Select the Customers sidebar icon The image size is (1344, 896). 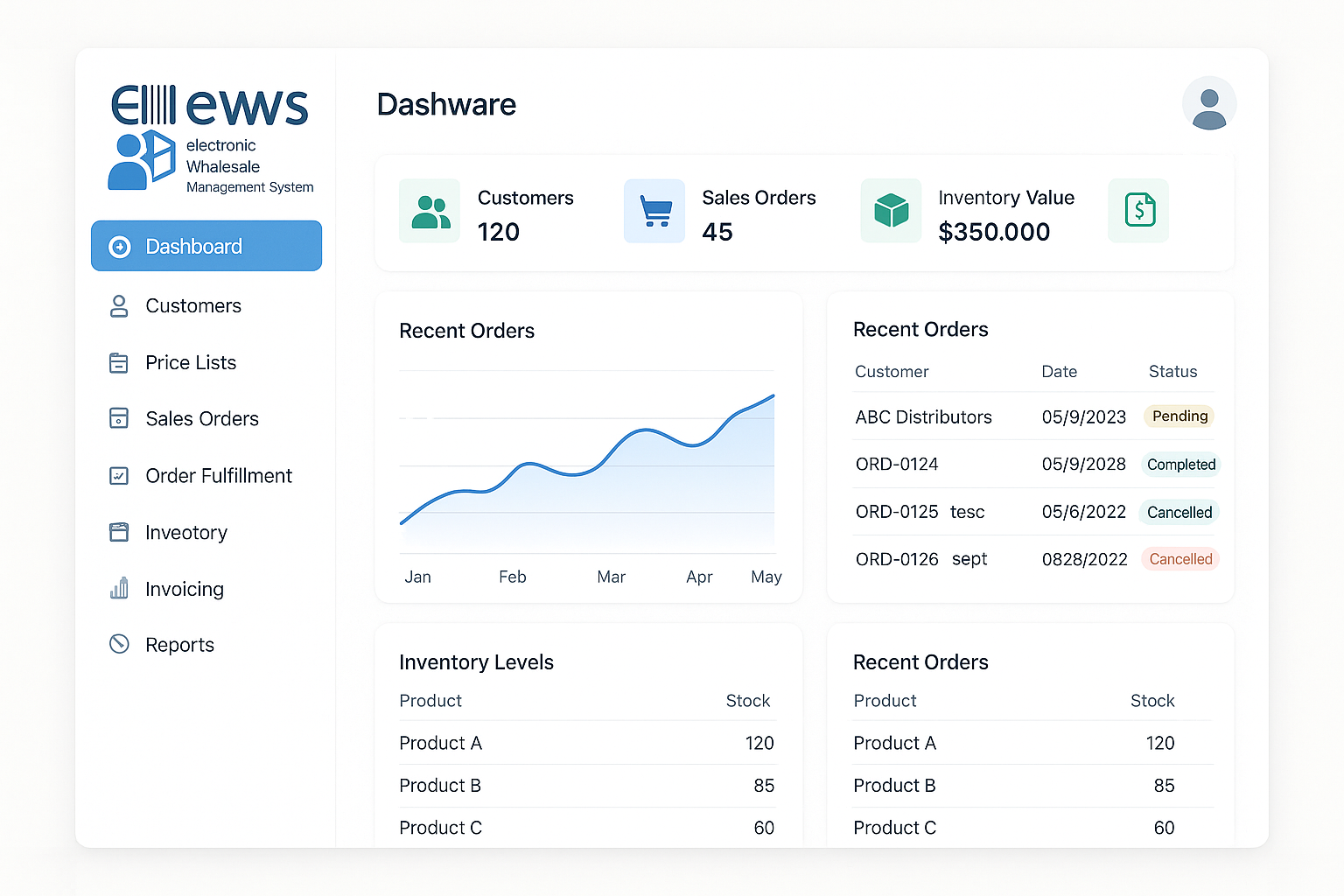(119, 306)
